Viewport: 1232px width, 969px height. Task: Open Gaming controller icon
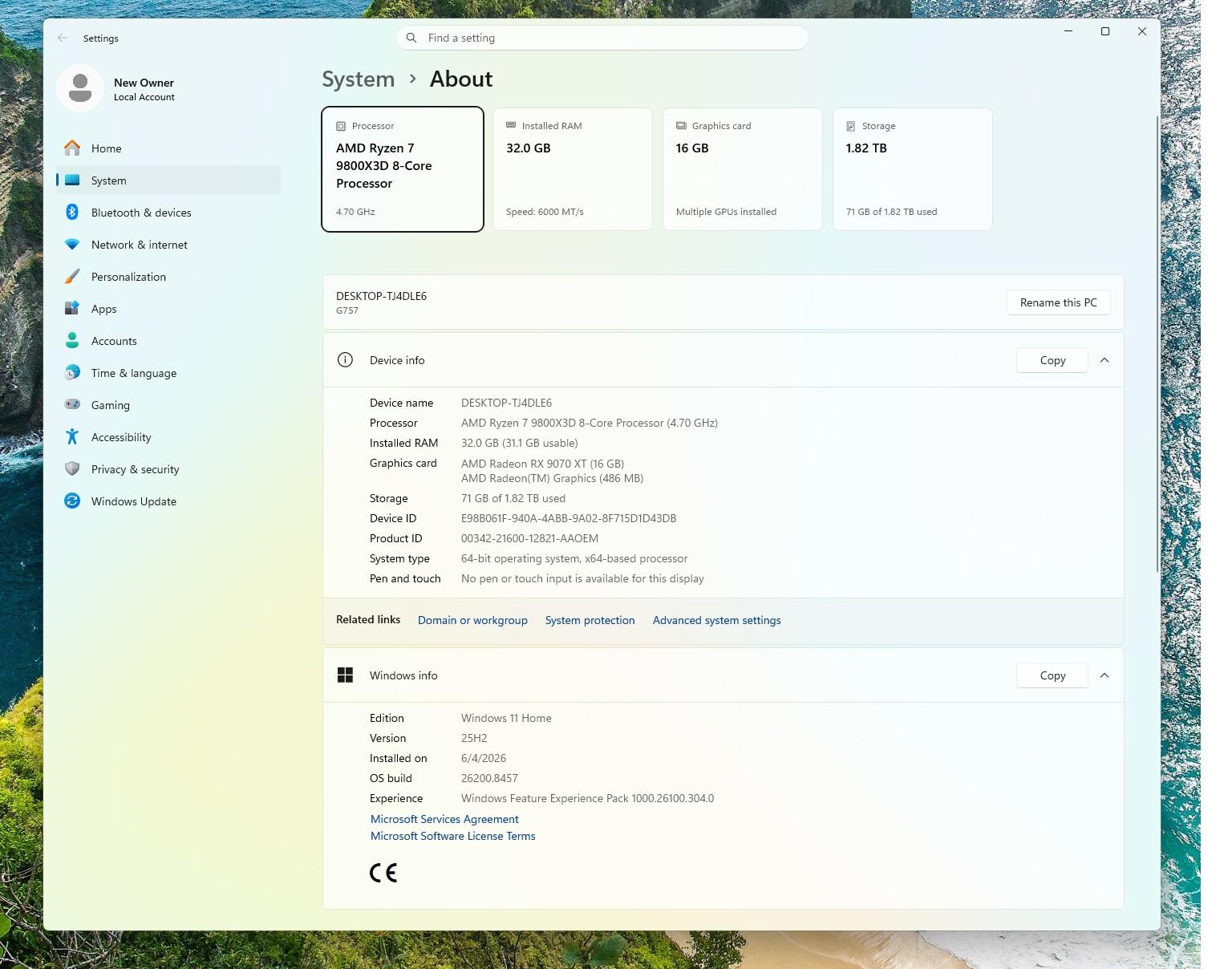(72, 405)
